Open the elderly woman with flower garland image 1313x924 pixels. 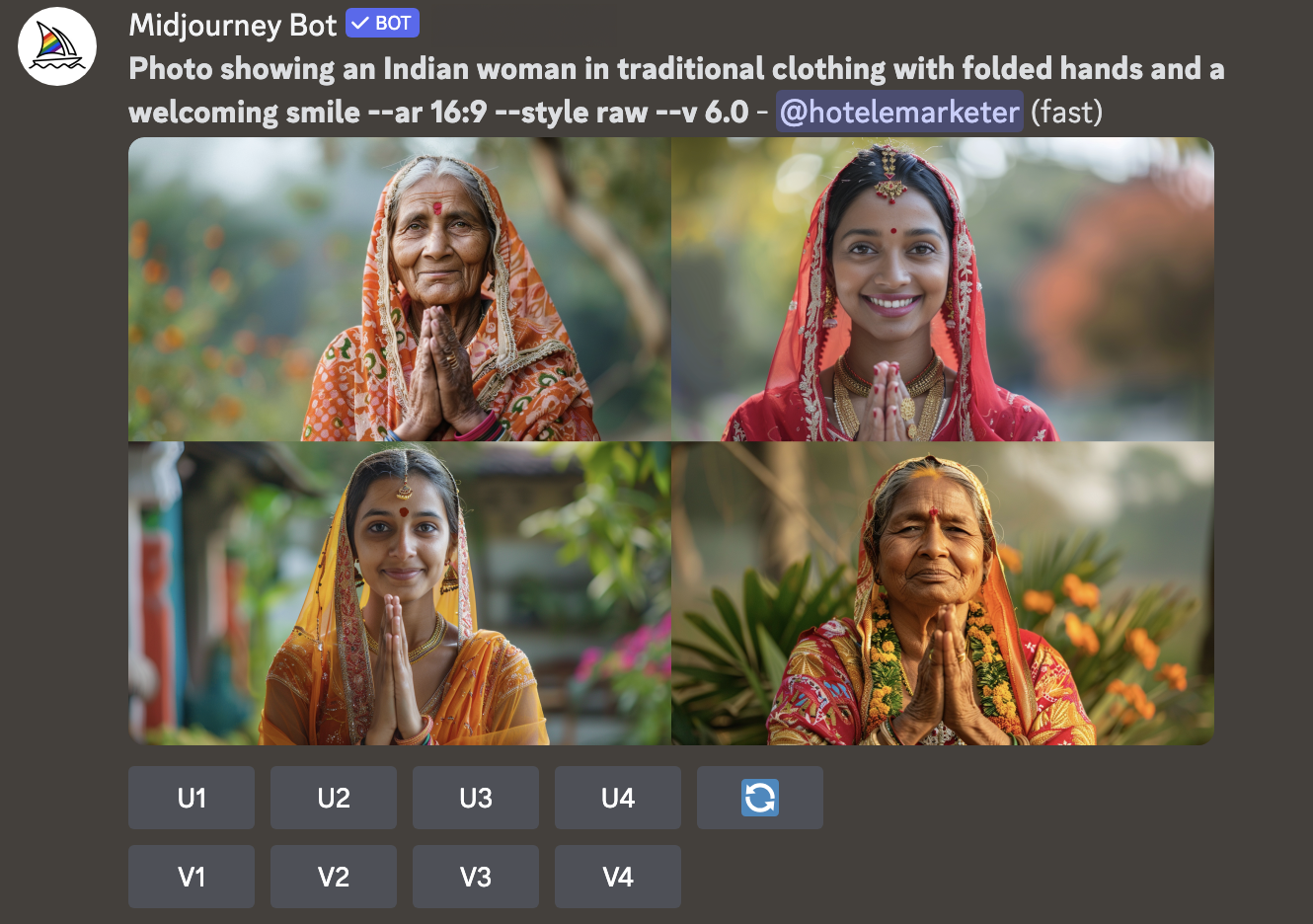tap(943, 593)
